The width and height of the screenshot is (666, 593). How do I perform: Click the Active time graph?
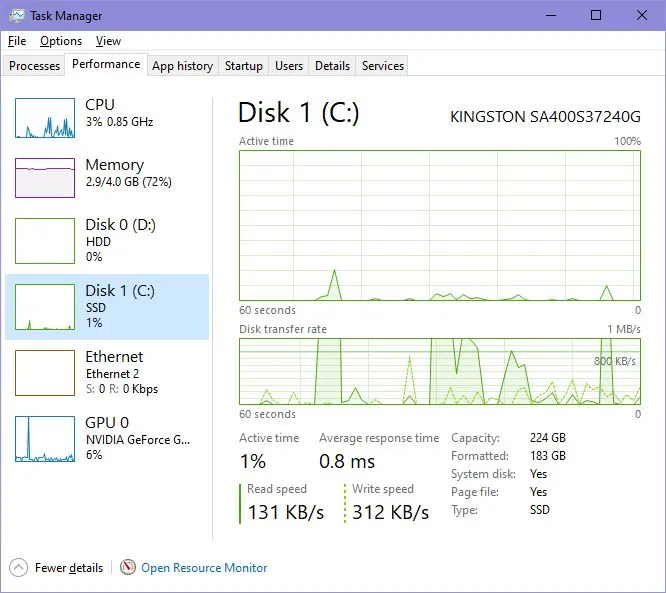coord(440,225)
